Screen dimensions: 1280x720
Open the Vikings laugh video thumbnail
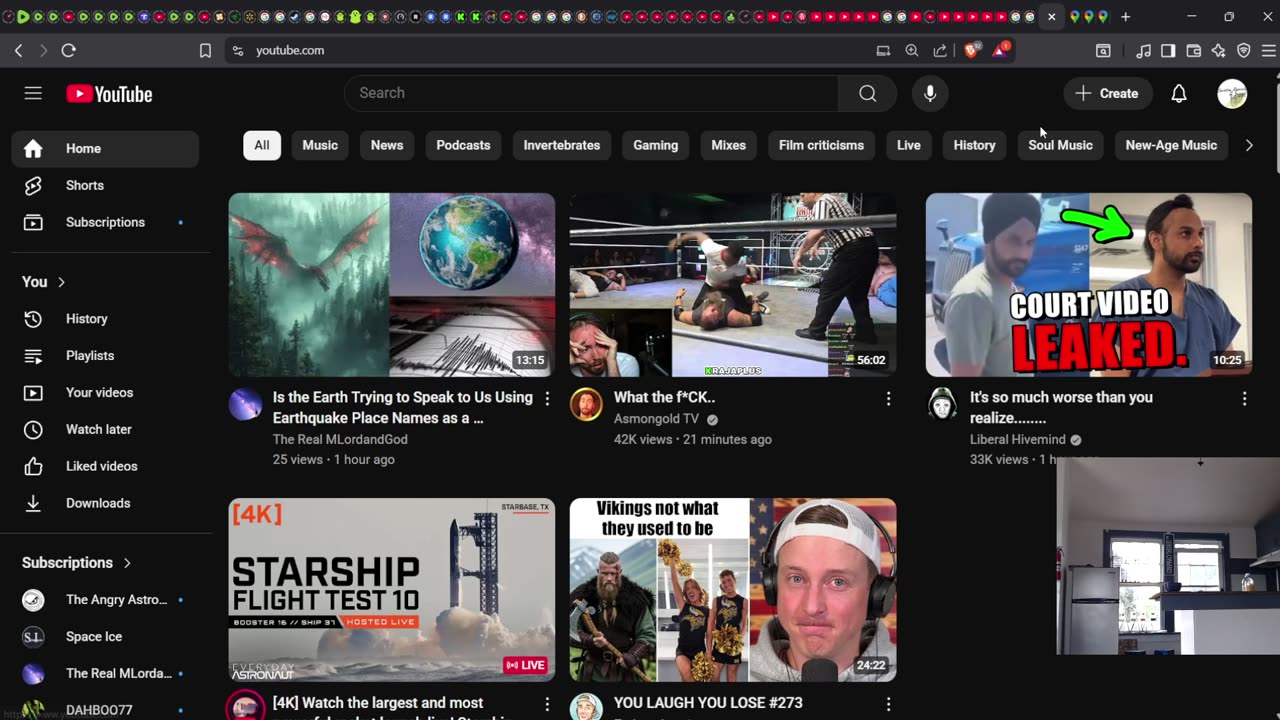click(x=733, y=590)
